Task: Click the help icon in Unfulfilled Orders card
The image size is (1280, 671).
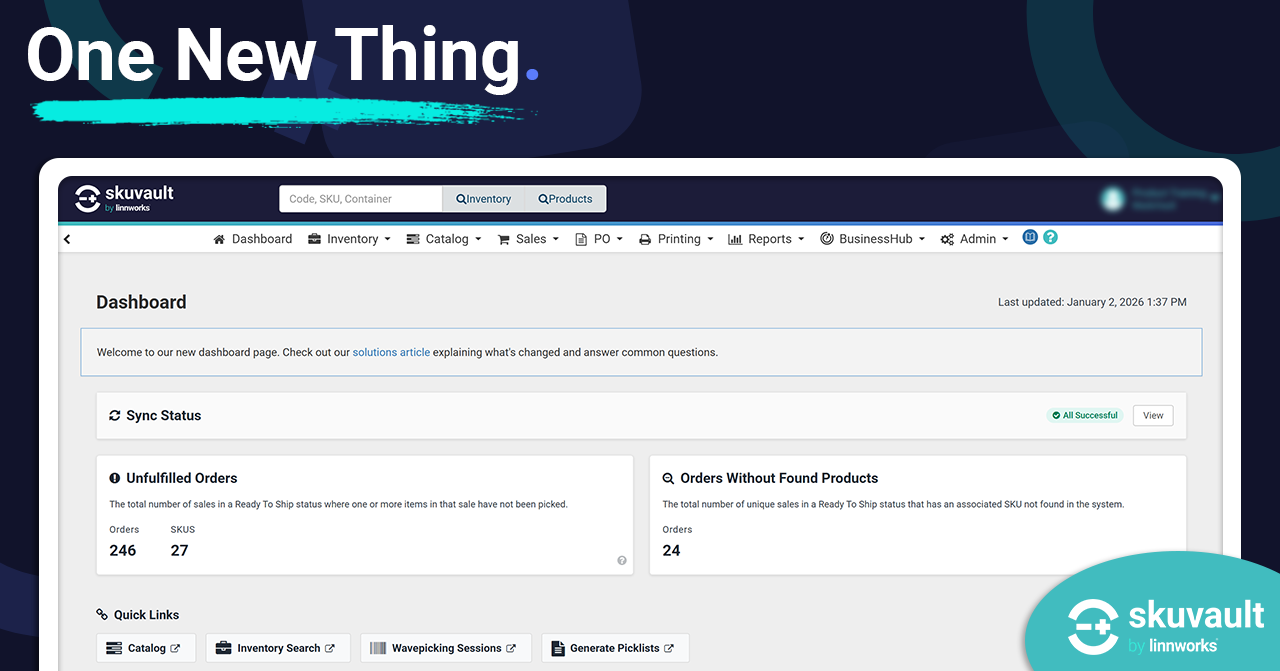Action: click(x=622, y=561)
